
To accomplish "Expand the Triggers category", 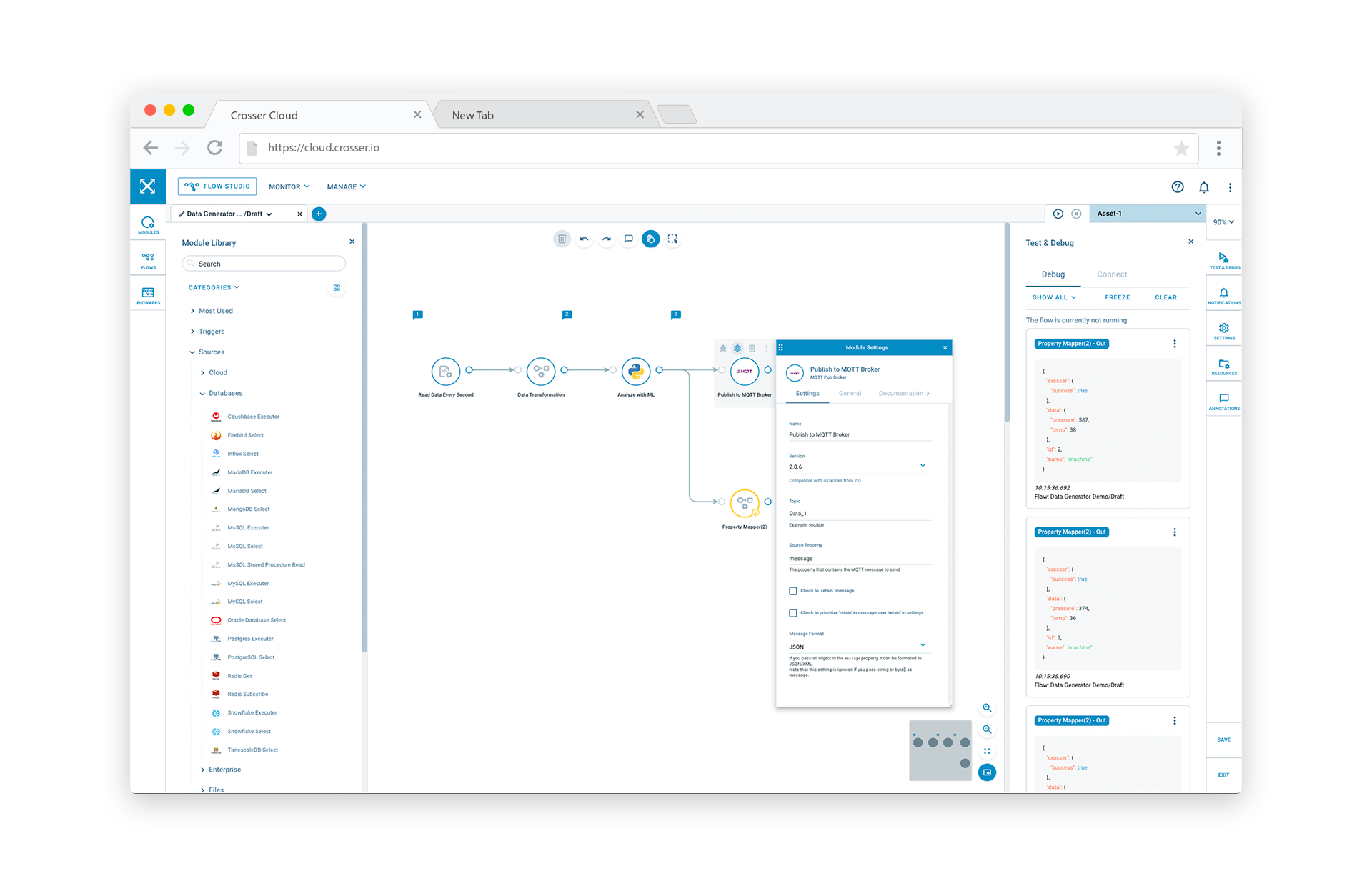I will [207, 332].
